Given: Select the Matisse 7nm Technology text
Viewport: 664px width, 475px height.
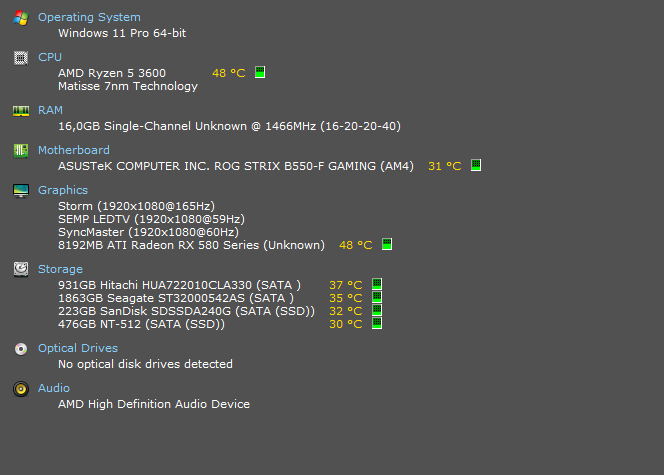Looking at the screenshot, I should 128,86.
